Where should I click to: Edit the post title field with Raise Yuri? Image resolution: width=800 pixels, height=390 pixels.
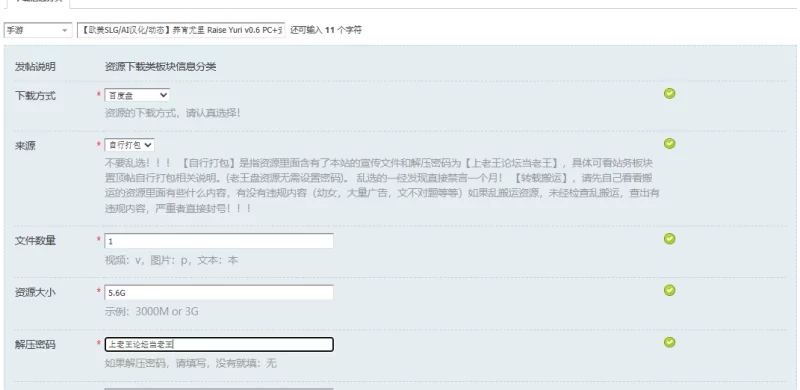[x=181, y=30]
